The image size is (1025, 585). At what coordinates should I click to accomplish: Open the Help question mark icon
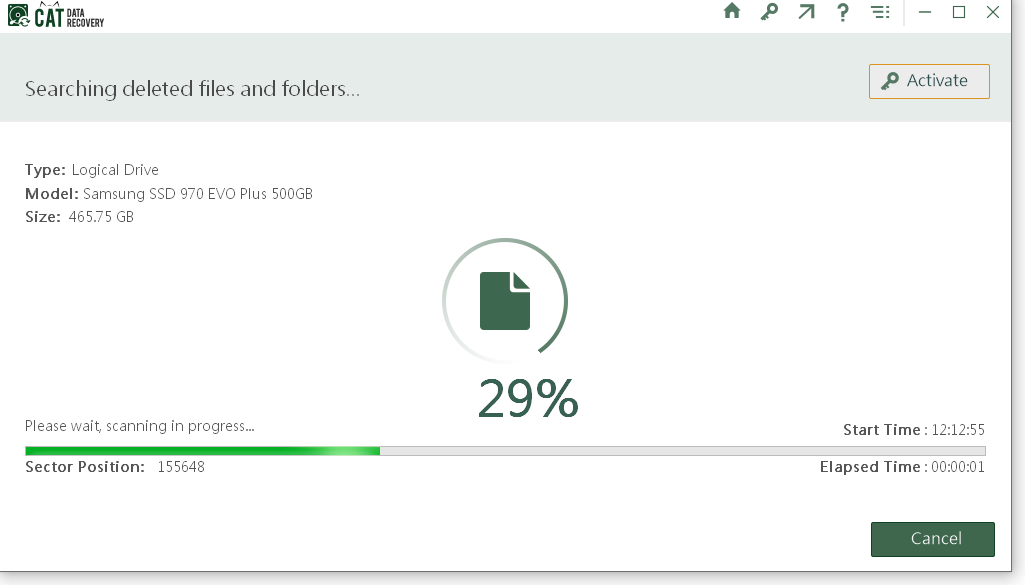click(843, 12)
